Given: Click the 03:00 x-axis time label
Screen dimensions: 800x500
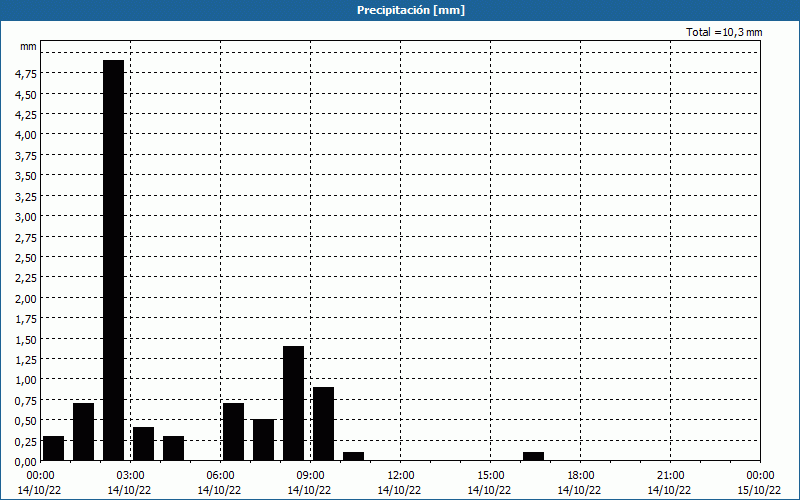Looking at the screenshot, I should click(130, 476).
